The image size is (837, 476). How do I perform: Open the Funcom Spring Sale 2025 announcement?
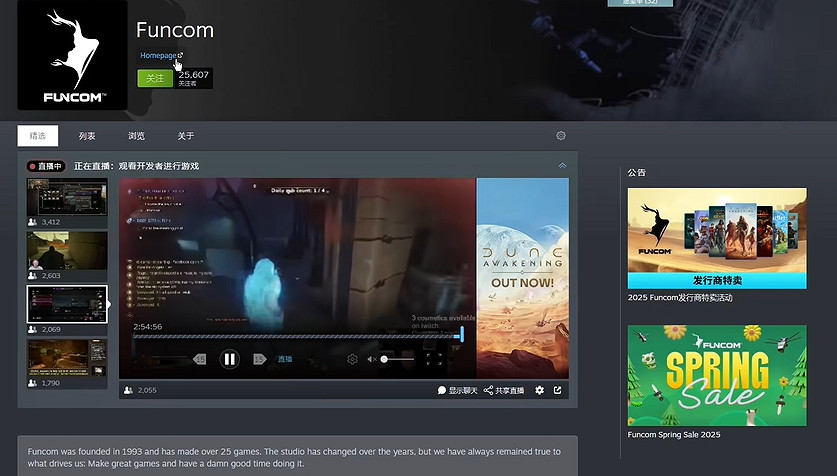coord(716,376)
